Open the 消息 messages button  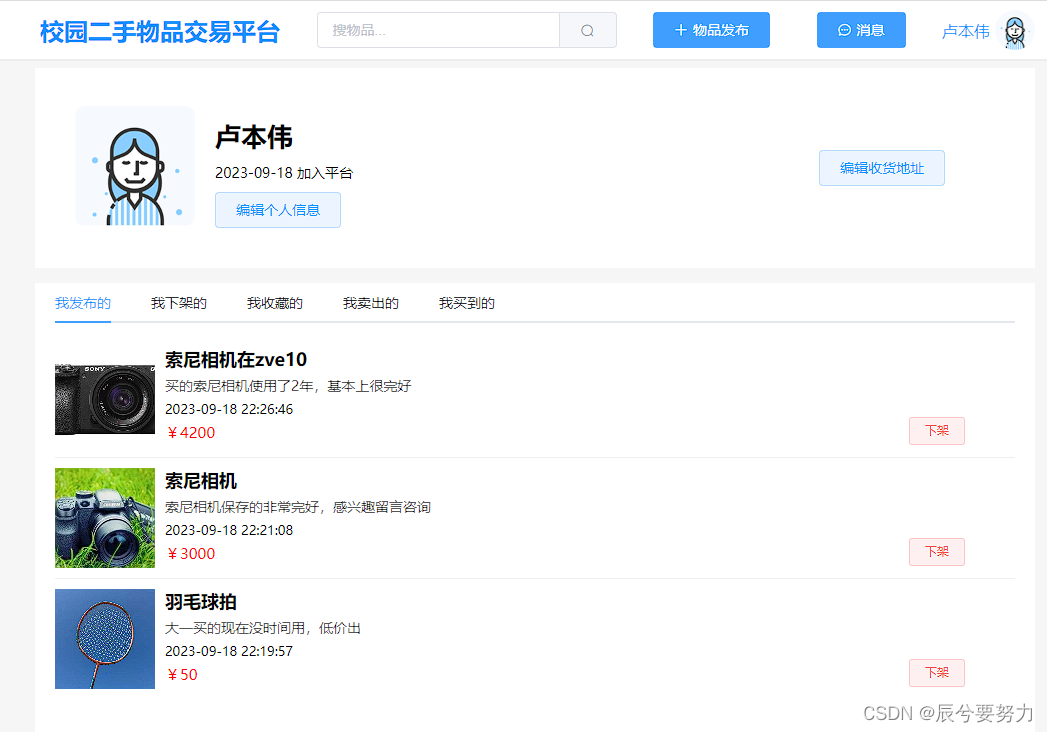(861, 30)
